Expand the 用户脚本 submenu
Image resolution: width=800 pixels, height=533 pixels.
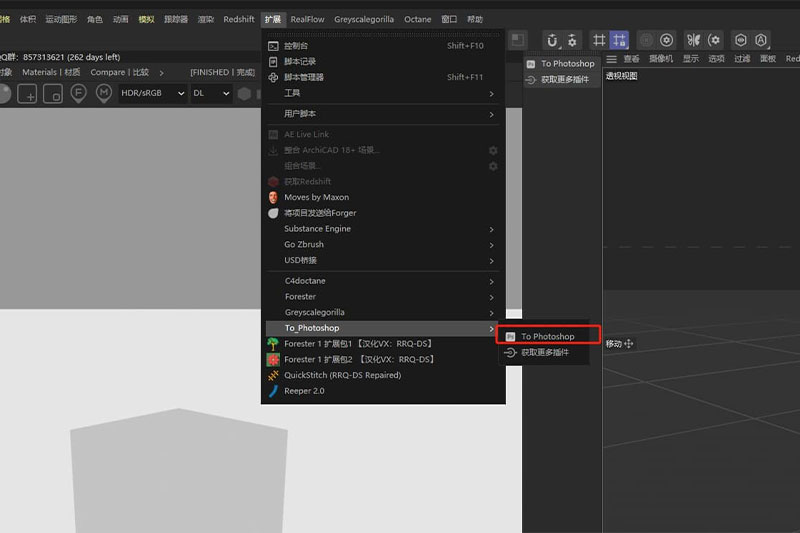click(x=383, y=114)
